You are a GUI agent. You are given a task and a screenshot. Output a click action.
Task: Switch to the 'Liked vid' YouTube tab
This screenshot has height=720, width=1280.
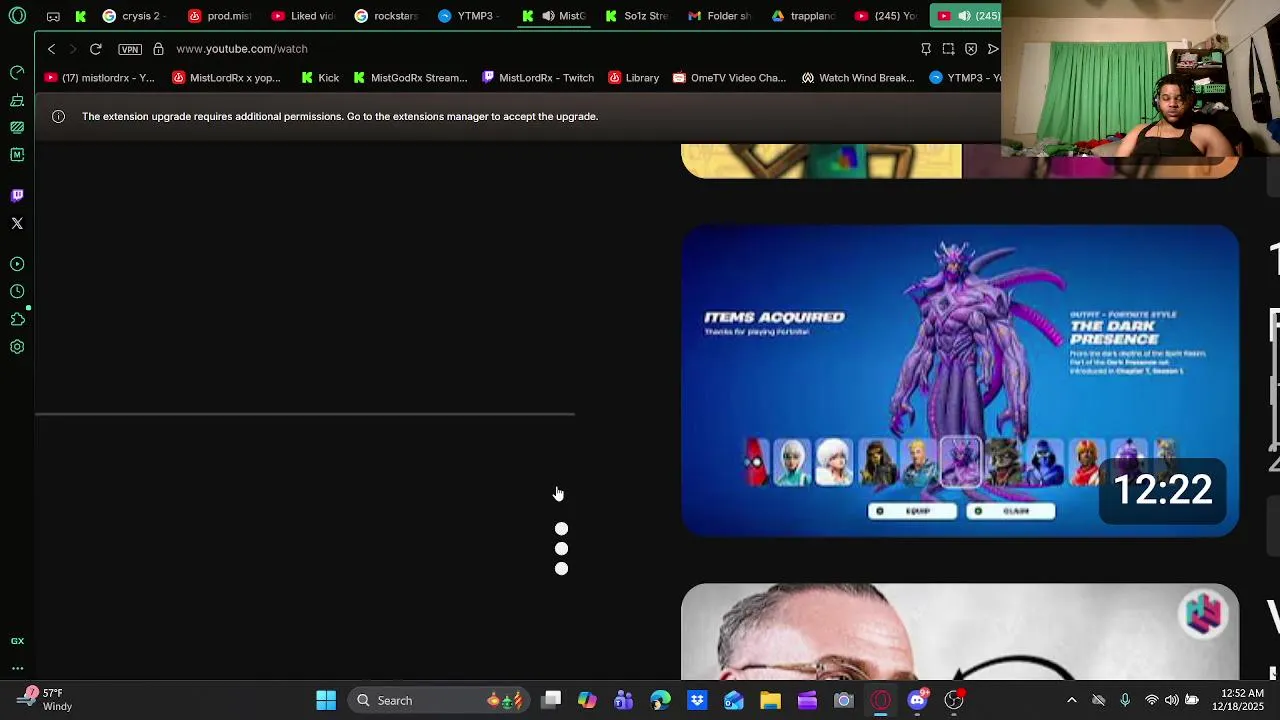pos(303,16)
